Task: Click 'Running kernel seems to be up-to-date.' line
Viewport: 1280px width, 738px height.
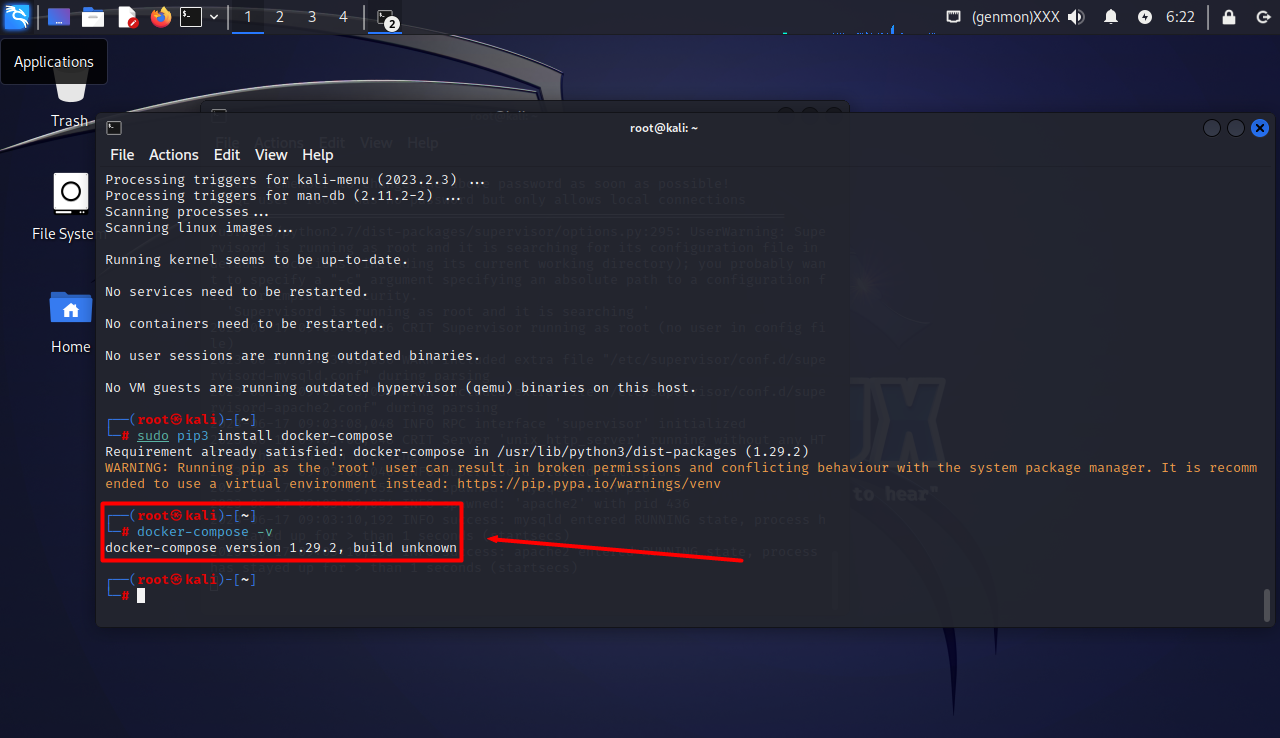Action: (x=257, y=260)
